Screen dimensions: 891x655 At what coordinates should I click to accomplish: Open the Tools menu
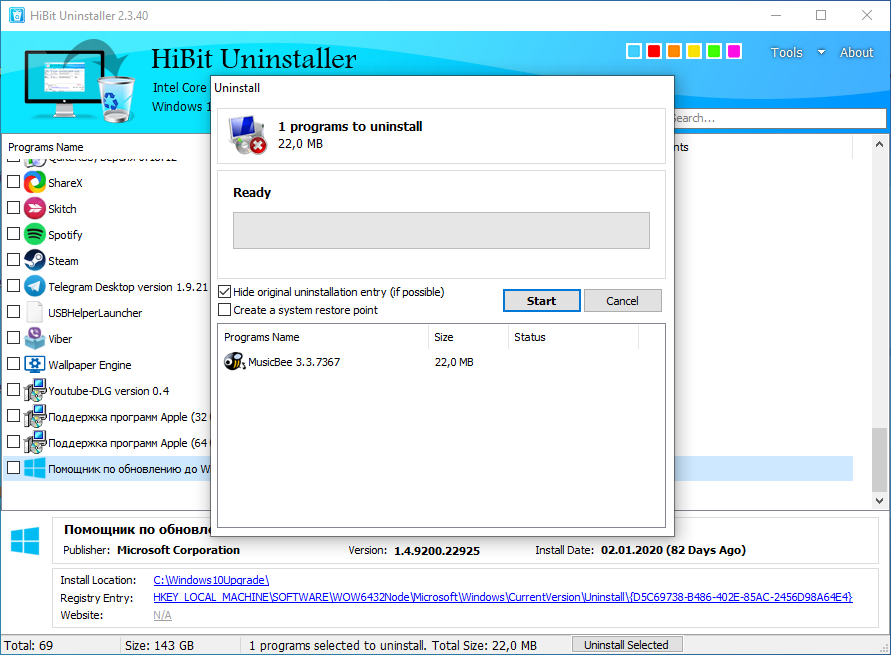[x=786, y=52]
